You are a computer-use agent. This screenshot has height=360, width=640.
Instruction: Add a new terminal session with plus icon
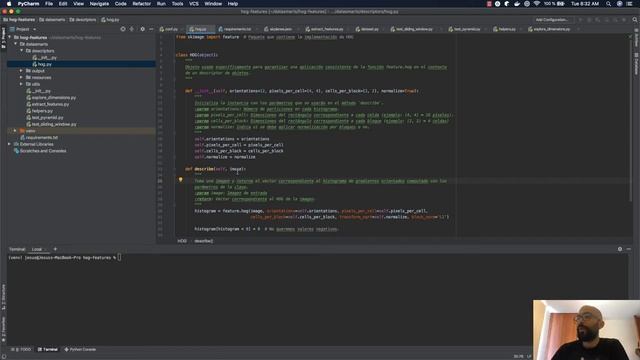tap(55, 249)
